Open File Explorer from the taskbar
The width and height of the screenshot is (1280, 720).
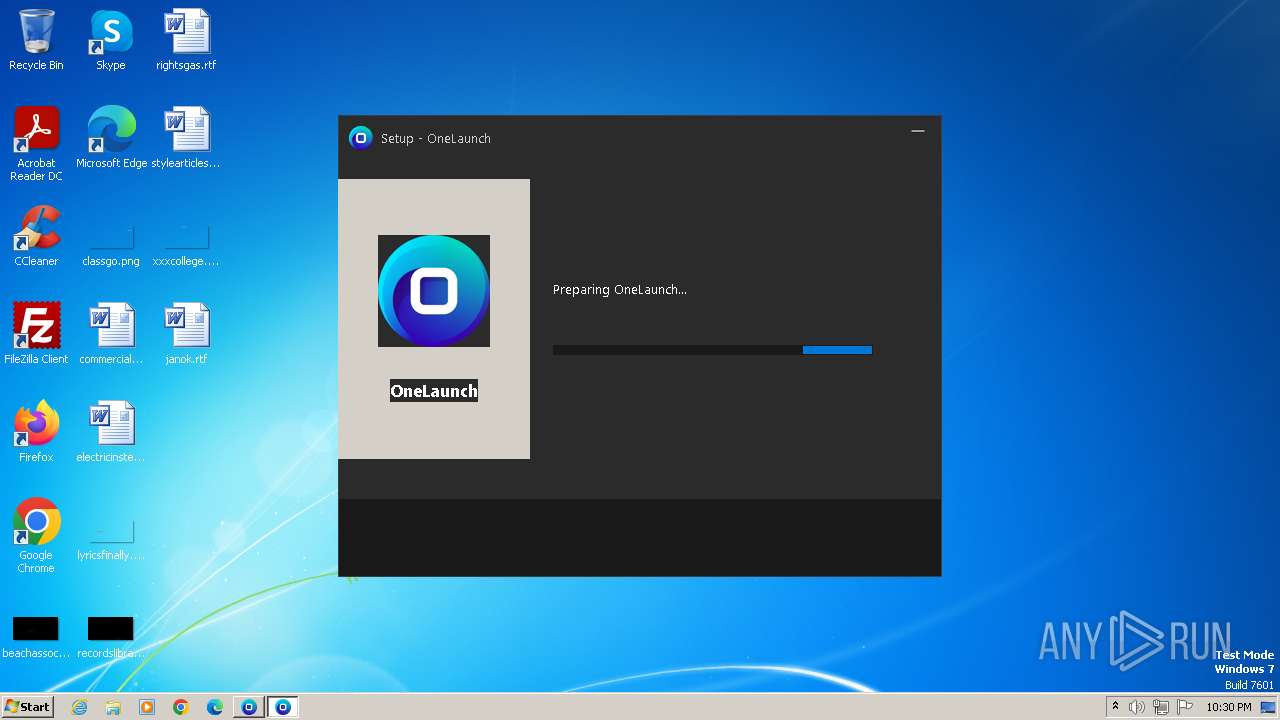point(113,707)
